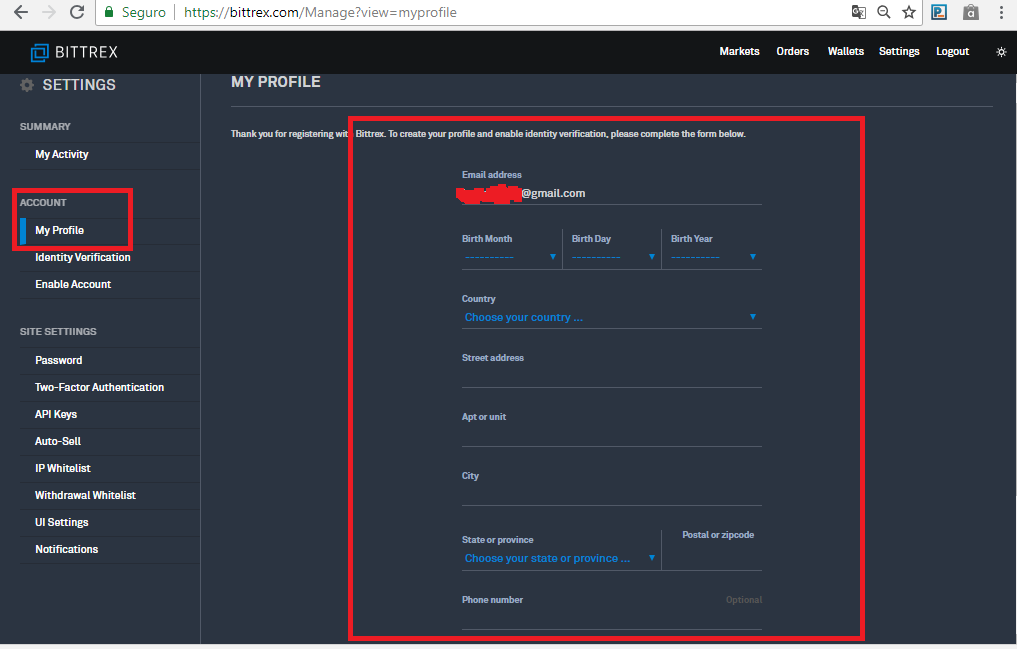Screen dimensions: 1017x649
Task: Open the Birth Year dropdown
Action: point(713,257)
